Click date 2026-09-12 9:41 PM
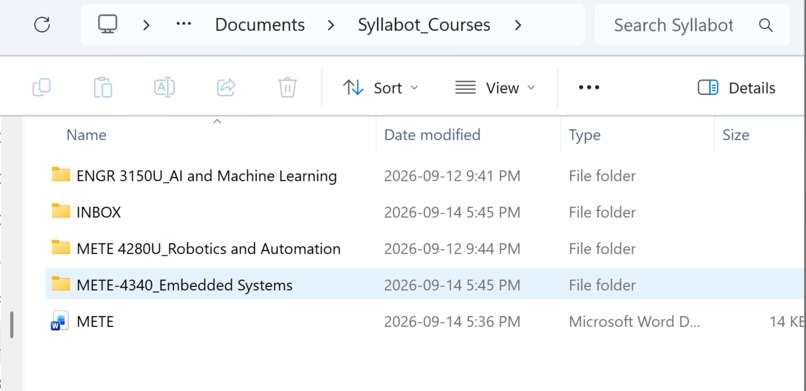The width and height of the screenshot is (806, 391). tap(452, 176)
